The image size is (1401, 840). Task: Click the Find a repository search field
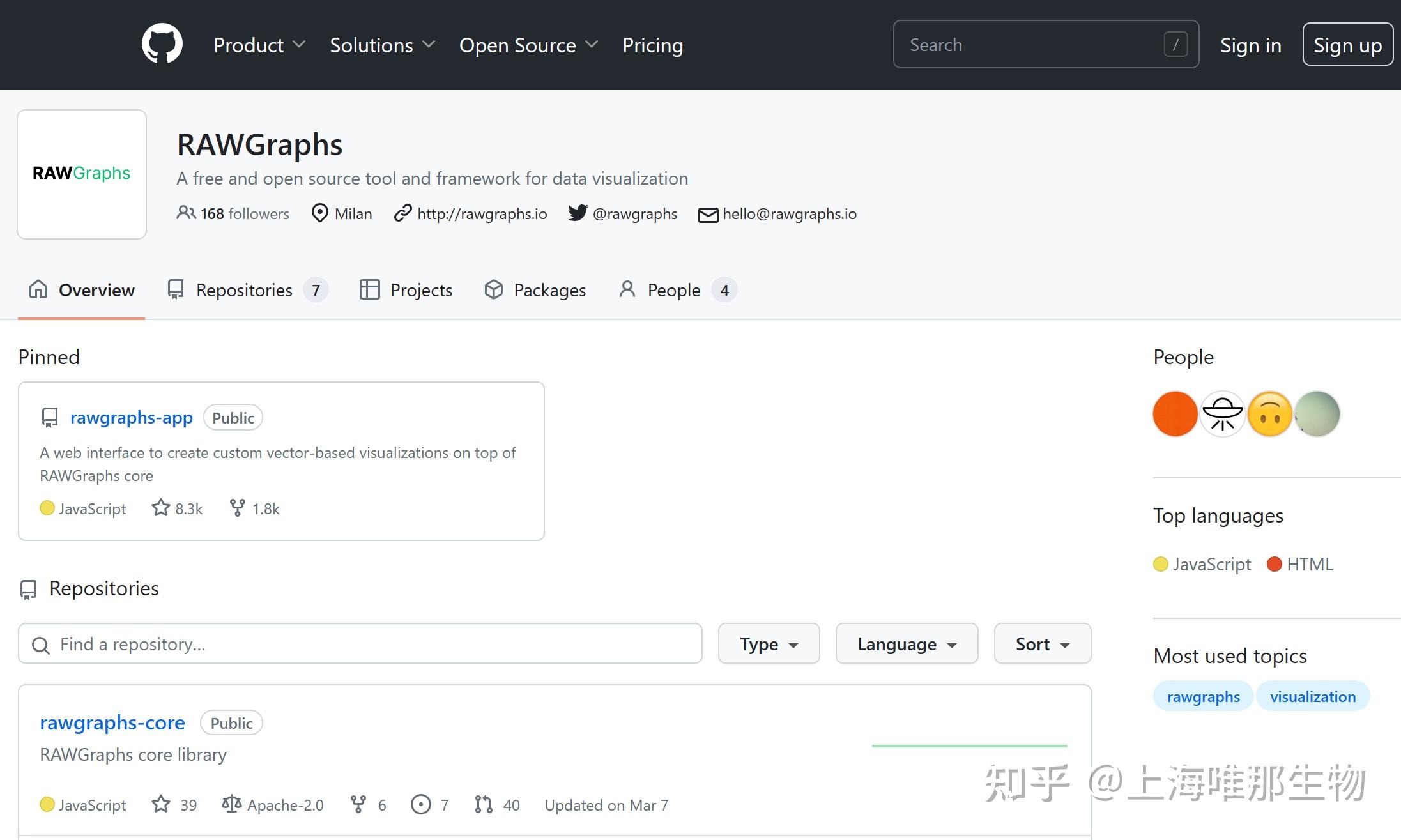tap(360, 643)
